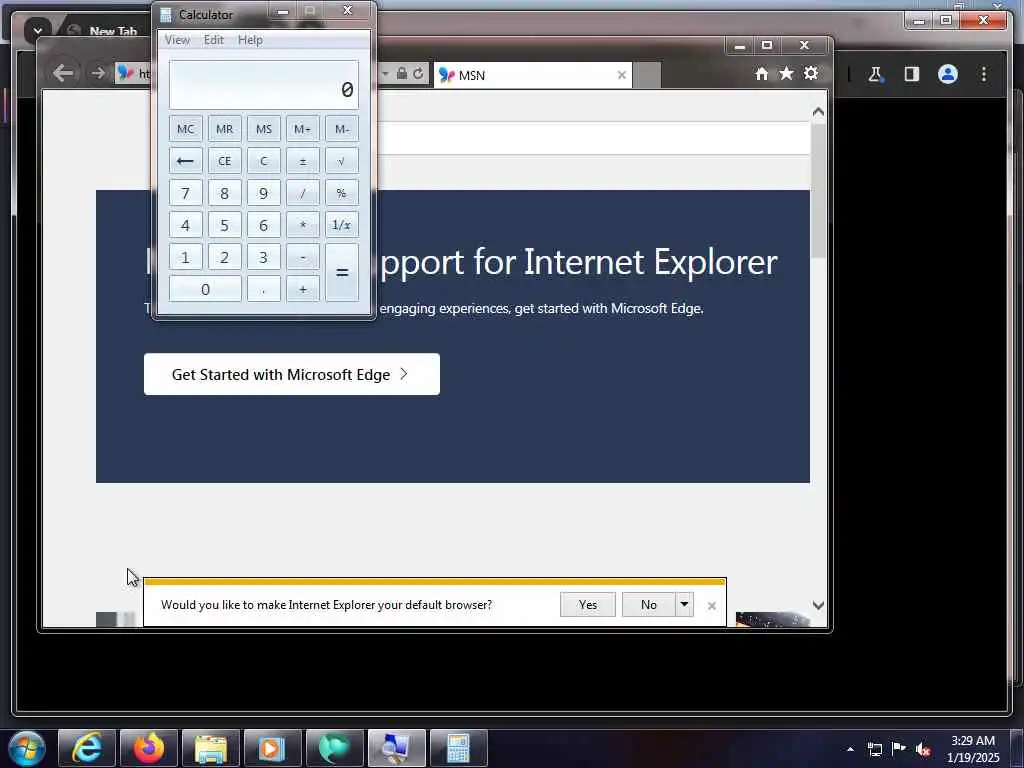1024x768 pixels.
Task: Expand the No button dropdown arrow
Action: click(x=684, y=604)
